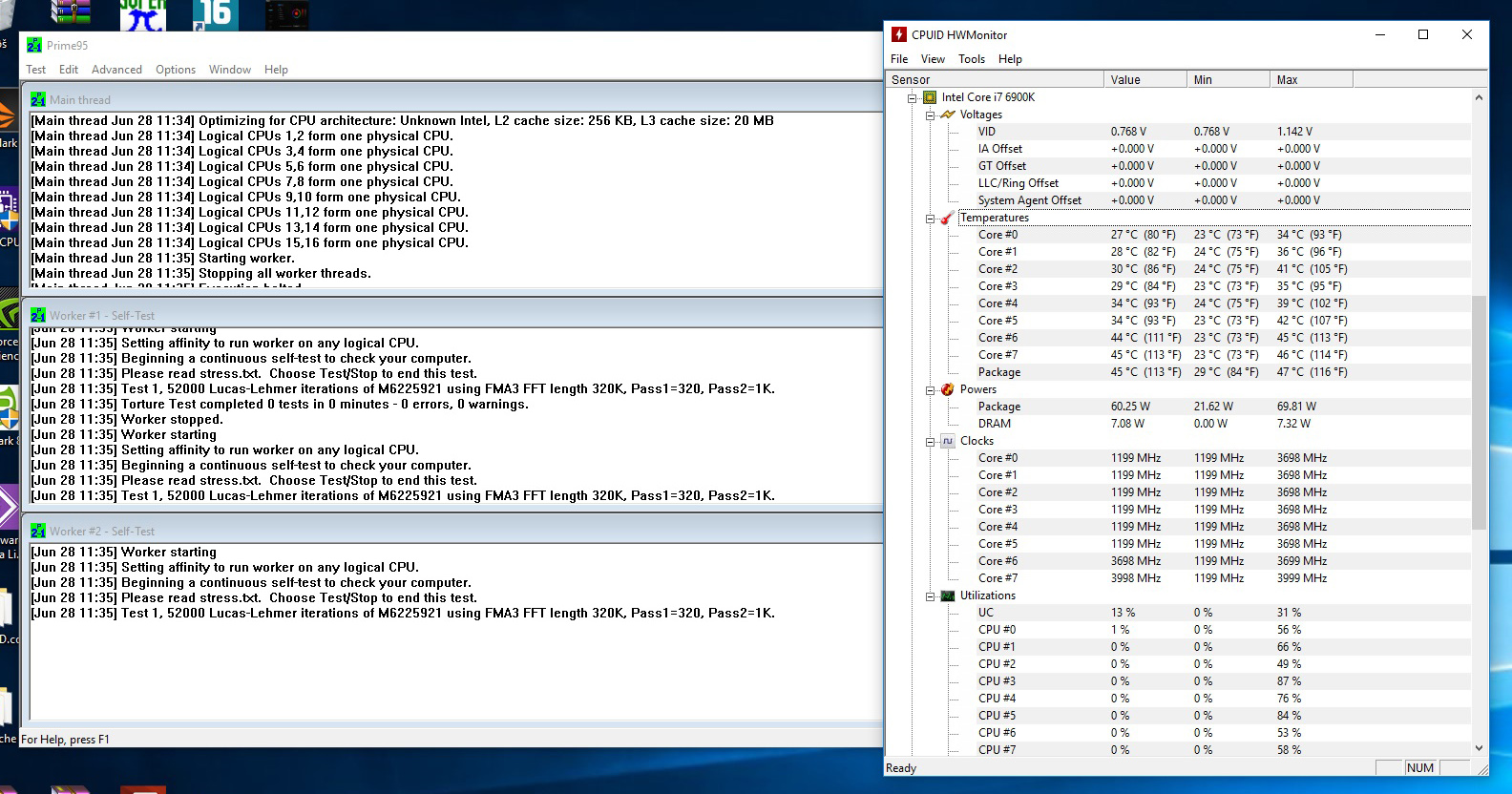Image resolution: width=1512 pixels, height=794 pixels.
Task: Click the Ready status bar text
Action: tap(901, 768)
